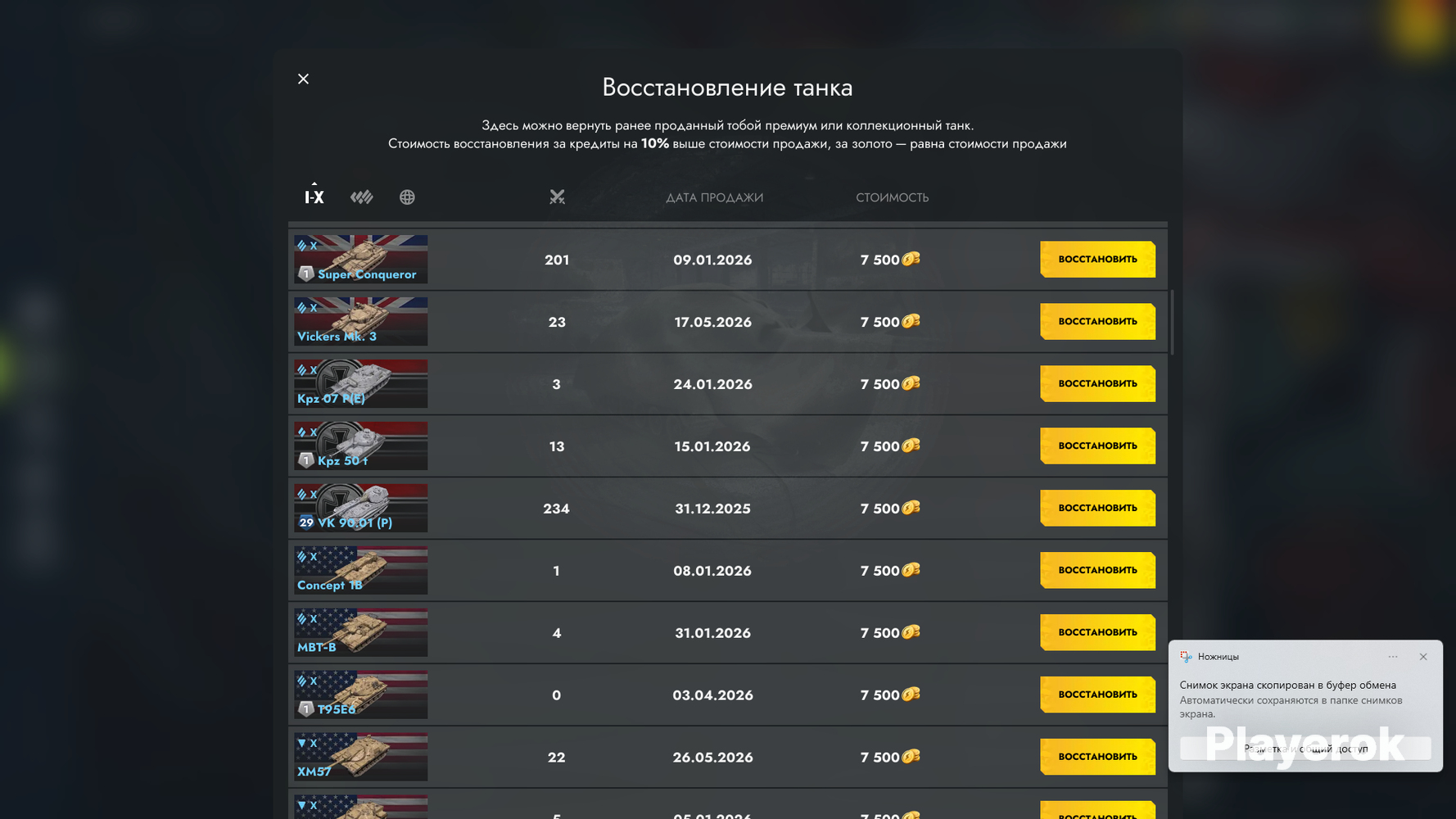Sort list by ДАТА ПРОДАЖИ column
The image size is (1456, 819).
pyautogui.click(x=714, y=197)
